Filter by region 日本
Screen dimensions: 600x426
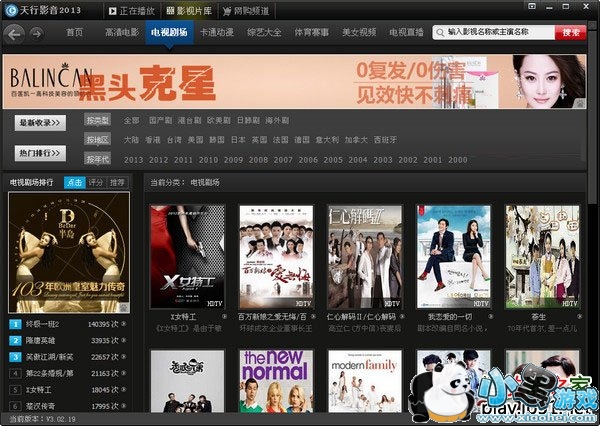point(238,140)
